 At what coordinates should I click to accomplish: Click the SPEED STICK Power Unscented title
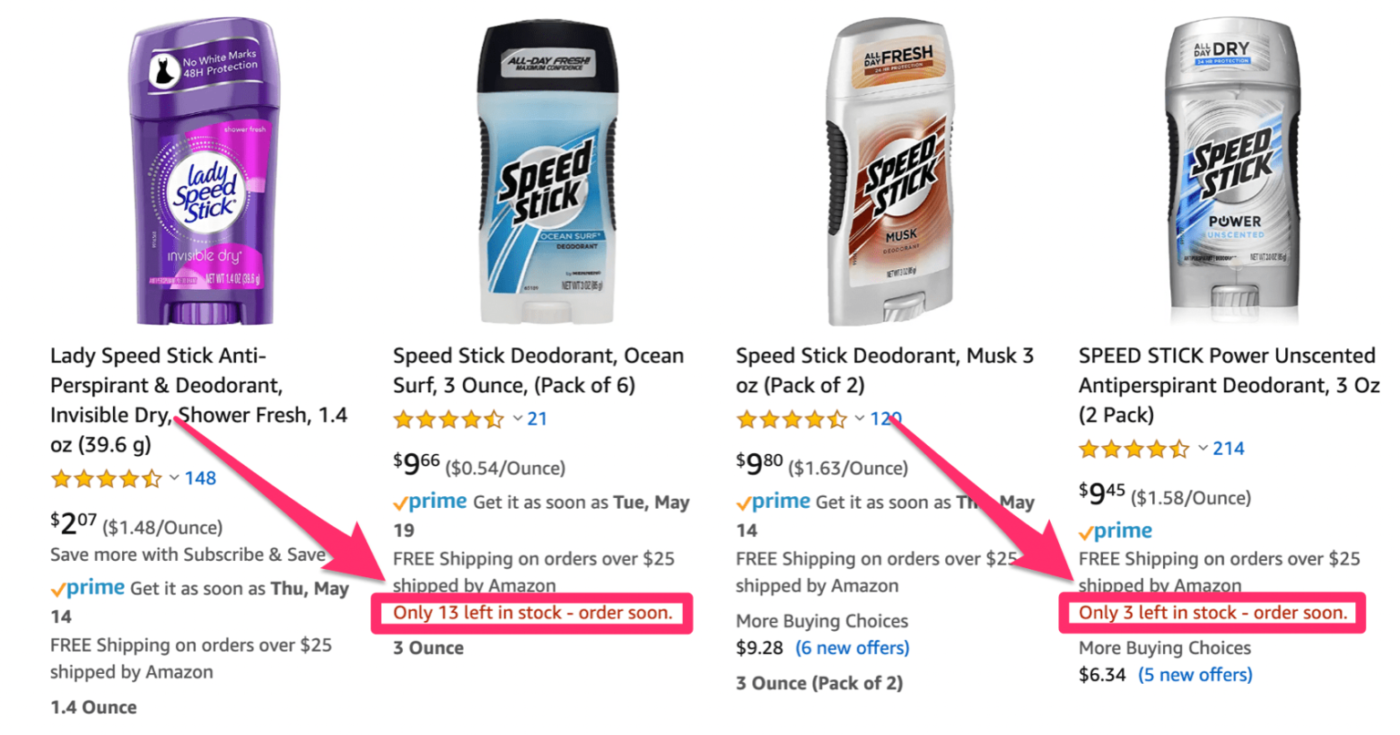point(1228,385)
